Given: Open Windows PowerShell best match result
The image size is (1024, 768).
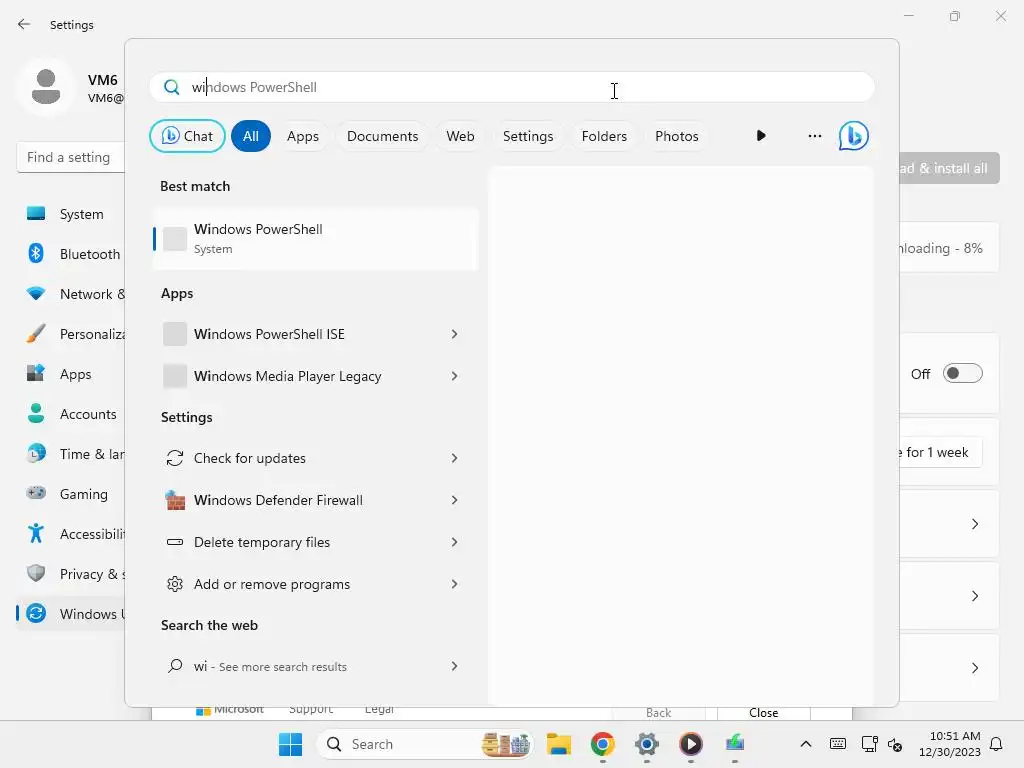Looking at the screenshot, I should 316,238.
